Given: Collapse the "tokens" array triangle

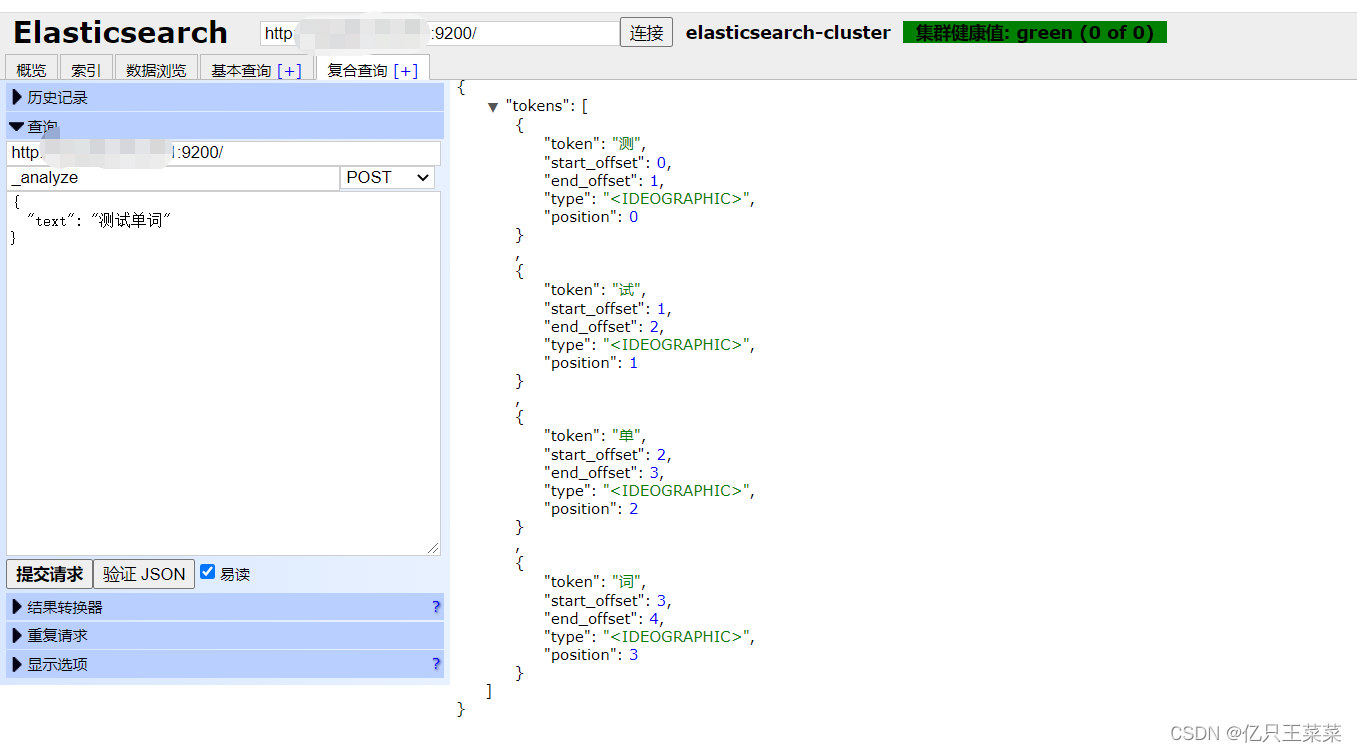Looking at the screenshot, I should point(493,107).
